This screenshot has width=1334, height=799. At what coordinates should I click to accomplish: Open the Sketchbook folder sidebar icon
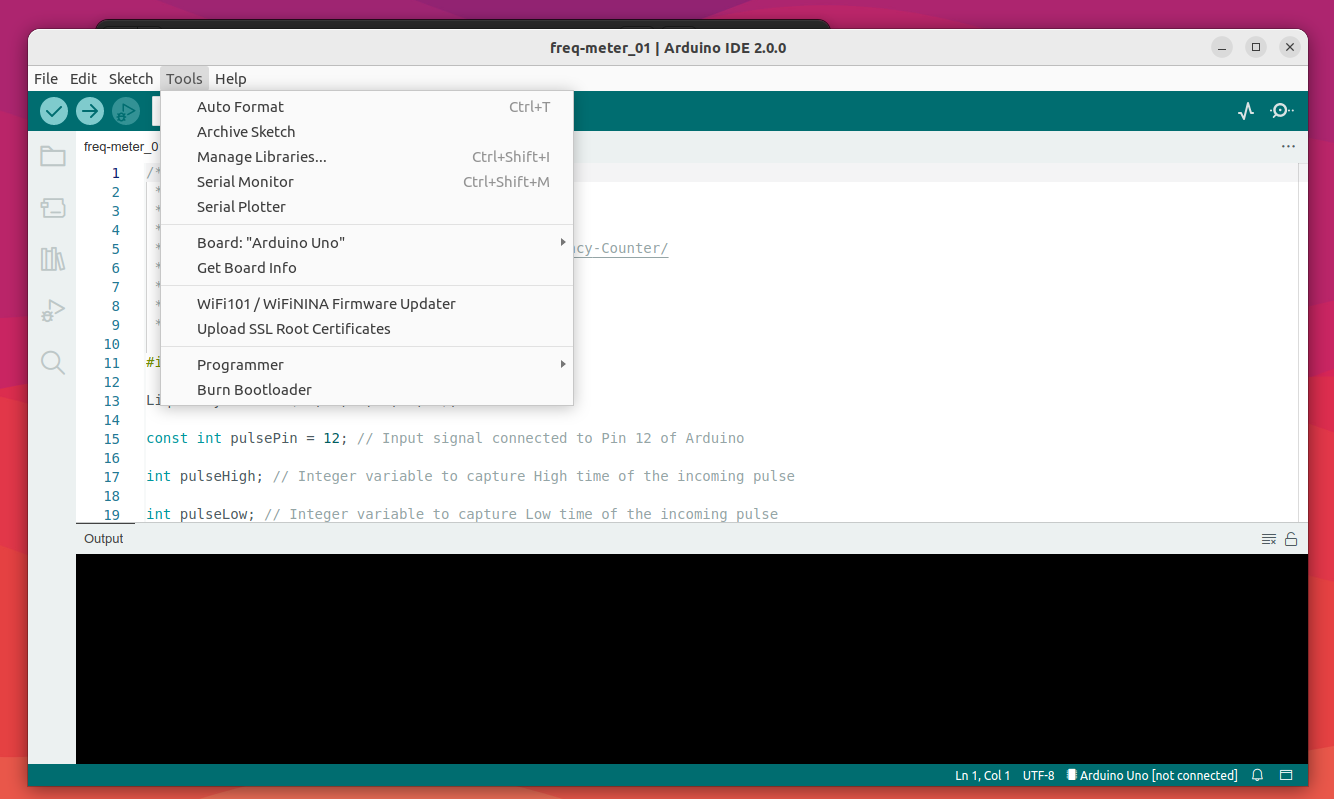53,156
